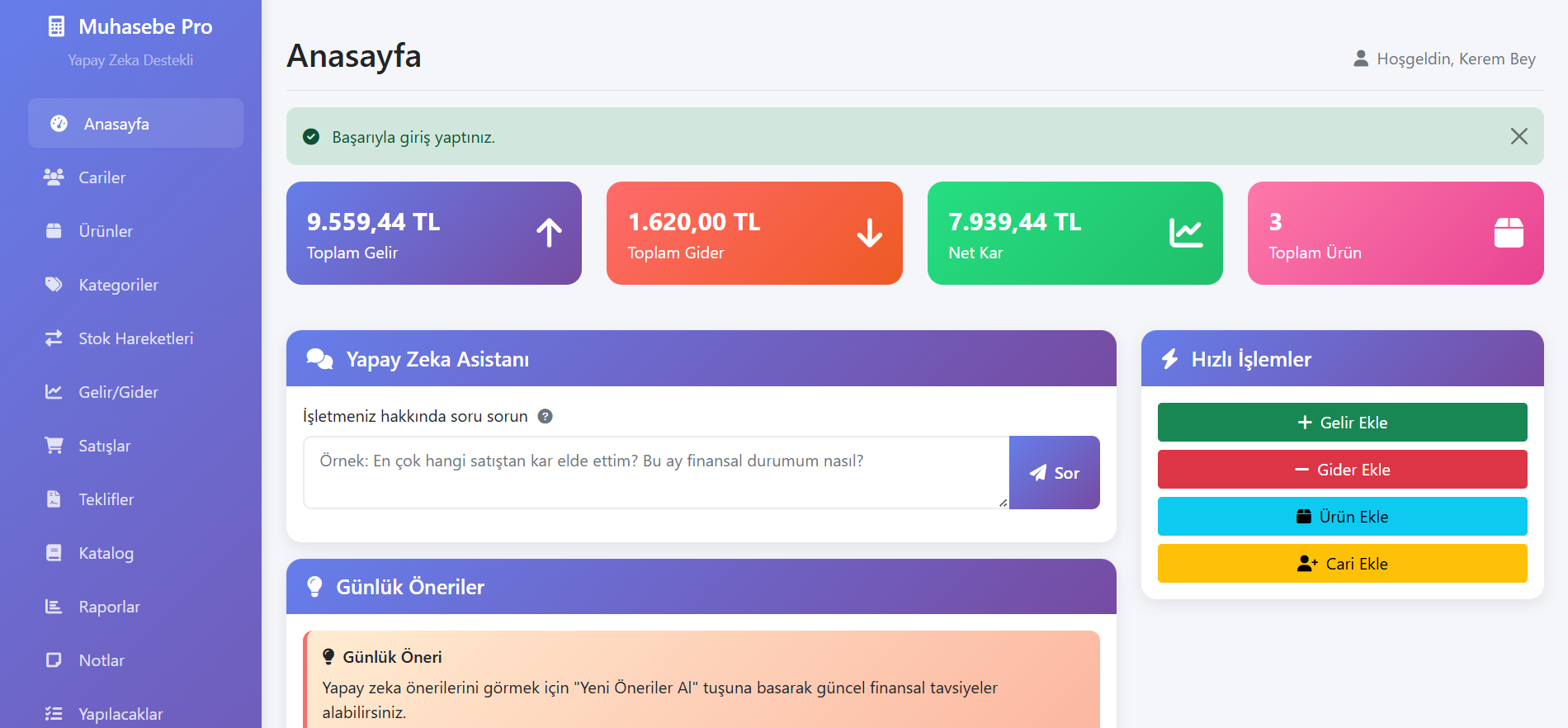Screen dimensions: 1568x728
Task: Click the Toplam Gider down arrow icon
Action: click(869, 233)
